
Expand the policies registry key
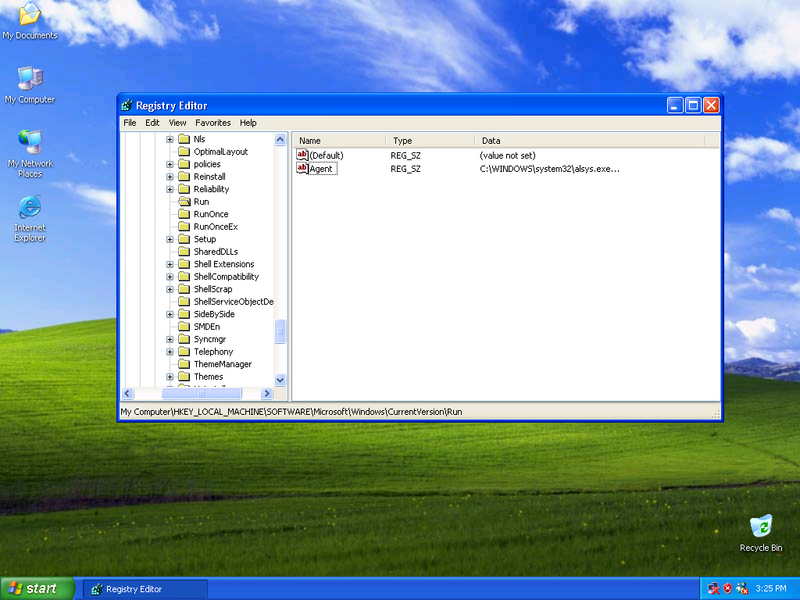[x=170, y=164]
